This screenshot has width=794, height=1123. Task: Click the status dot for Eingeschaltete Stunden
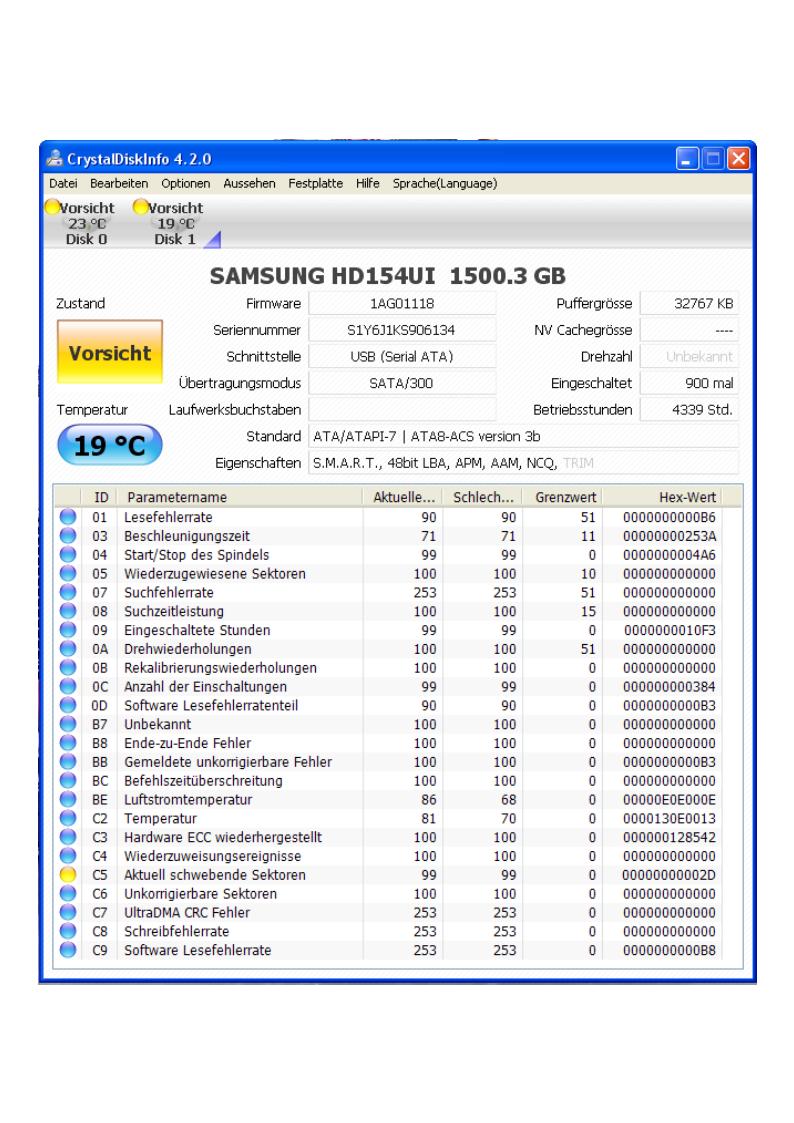click(x=68, y=630)
